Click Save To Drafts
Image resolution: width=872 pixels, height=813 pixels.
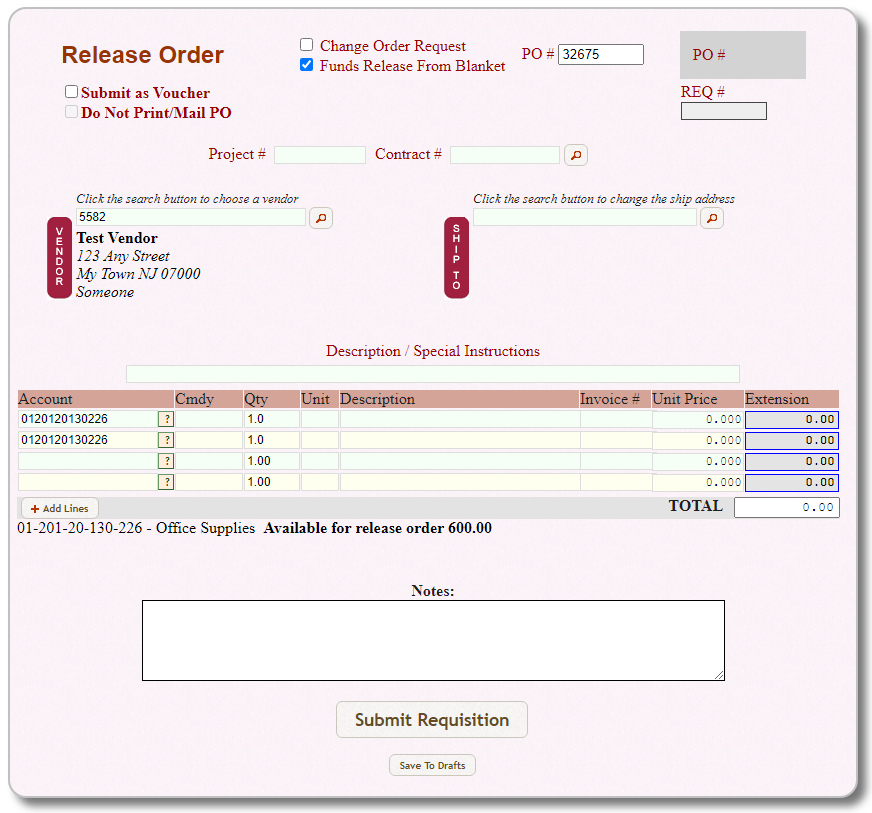click(x=432, y=765)
